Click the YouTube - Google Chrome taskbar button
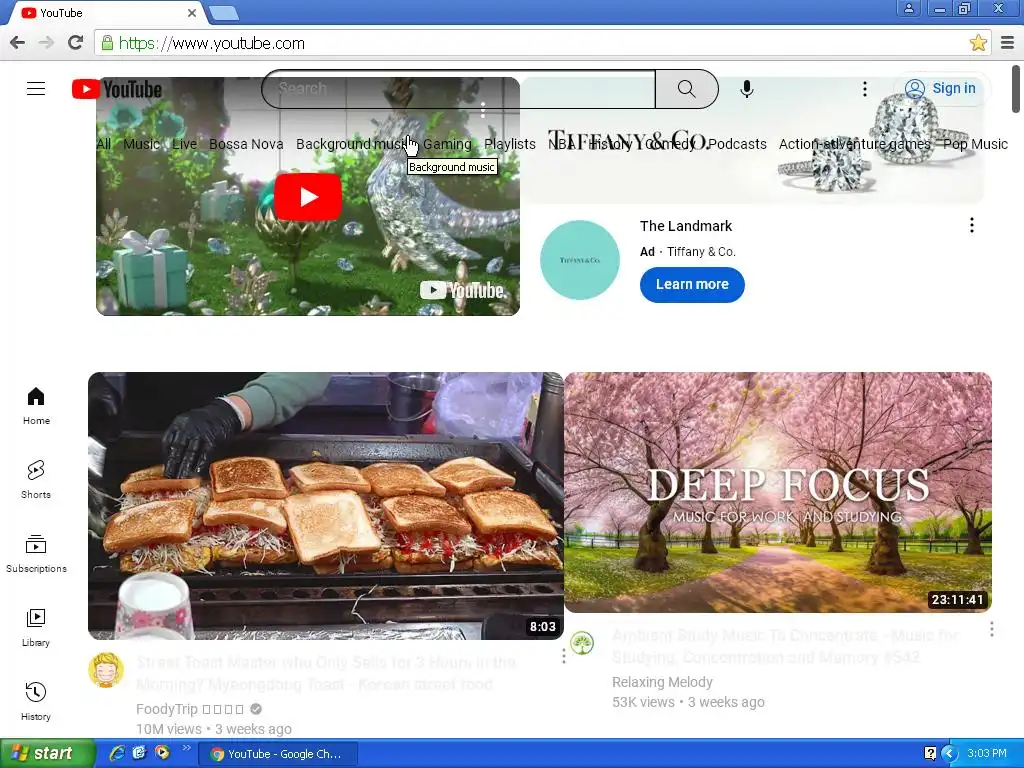Image resolution: width=1024 pixels, height=768 pixels. (278, 754)
